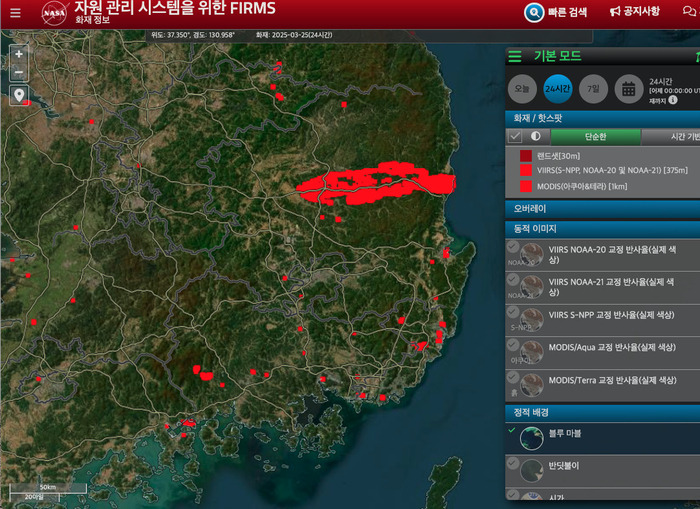Screen dimensions: 700x509
Task: Click the coordinates readout 위도 37.350°
Action: (x=193, y=35)
